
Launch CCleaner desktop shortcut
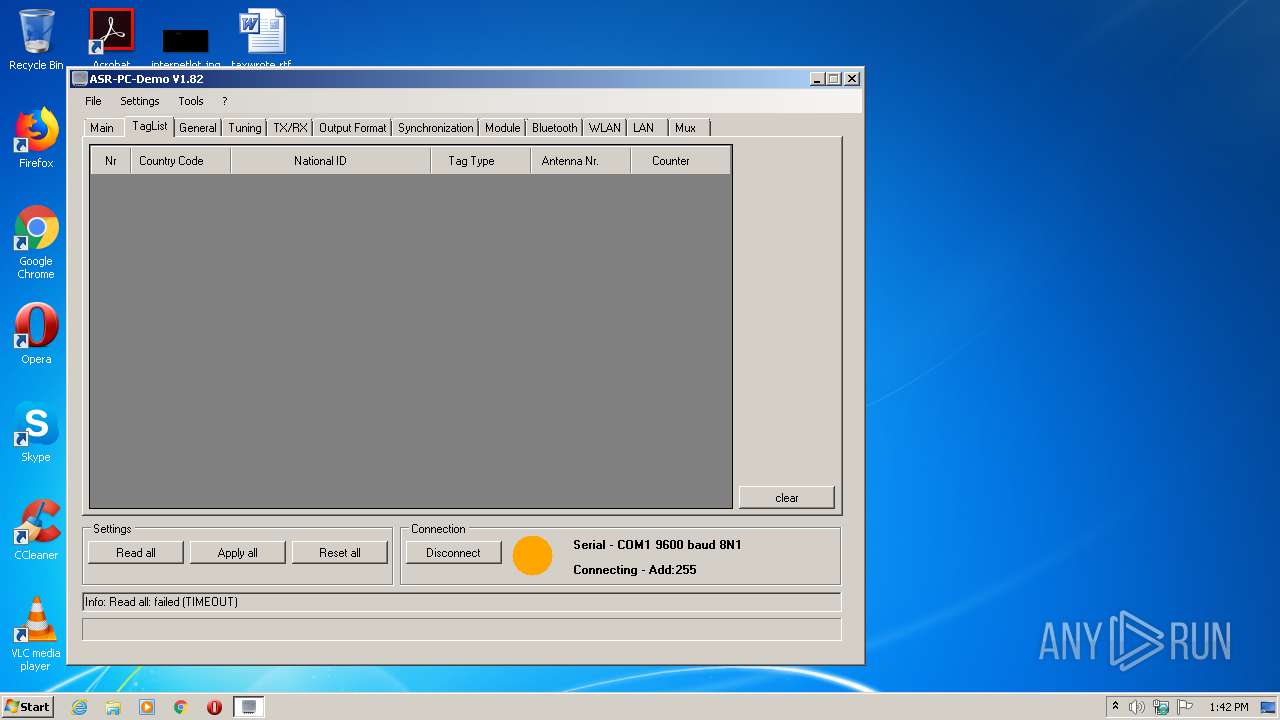[36, 530]
